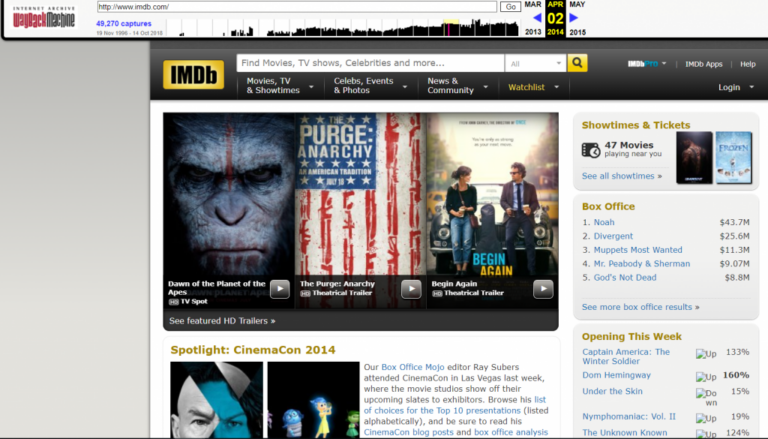Play Begin Again theatrical trailer

tap(543, 289)
